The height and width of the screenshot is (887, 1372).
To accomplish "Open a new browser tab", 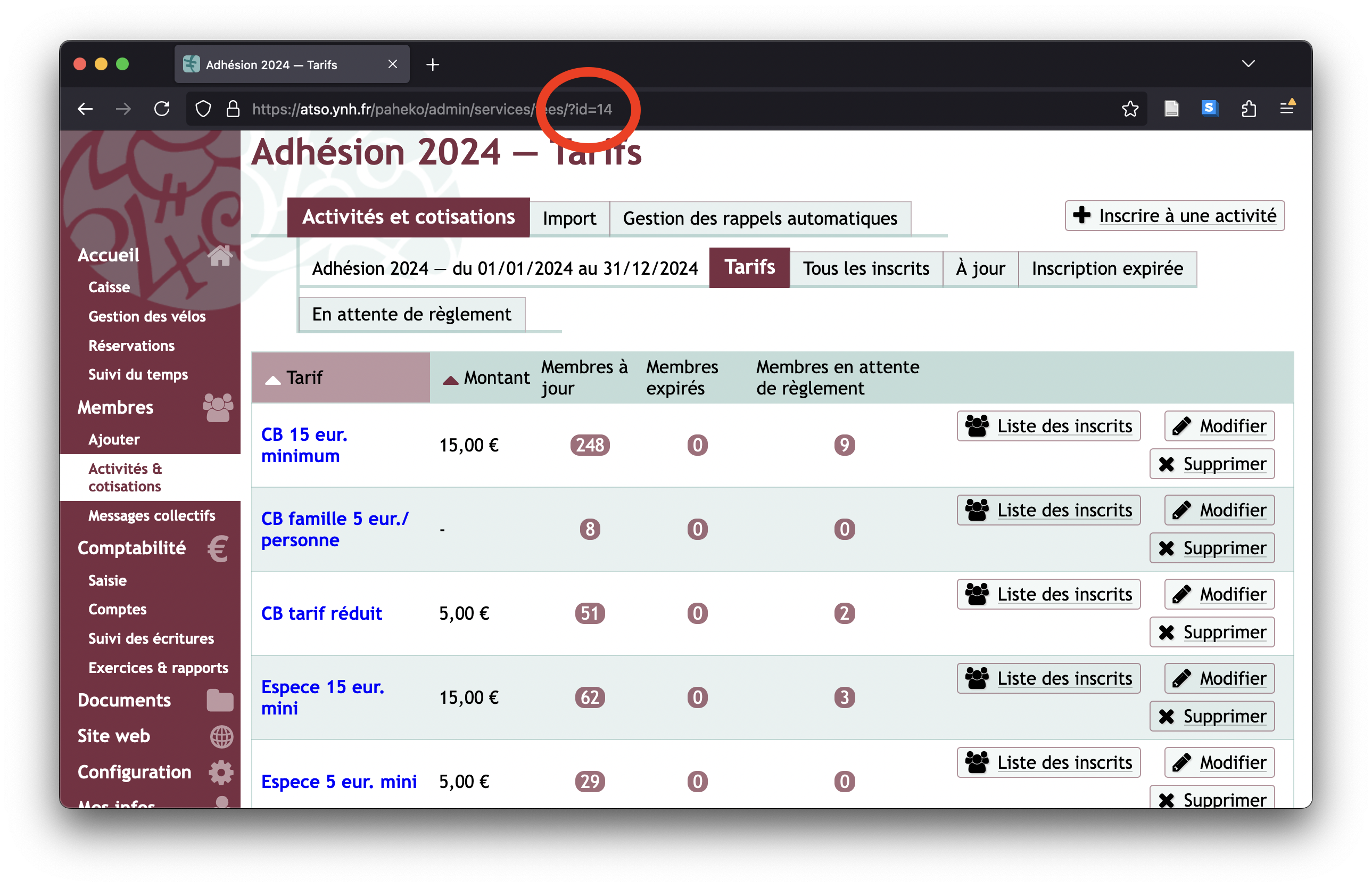I will pos(432,64).
